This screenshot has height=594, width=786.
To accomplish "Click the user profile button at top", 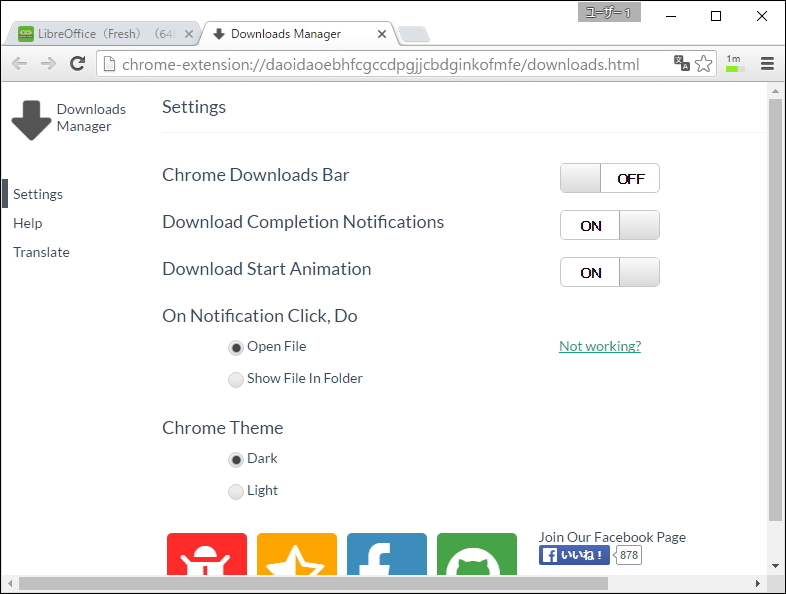I will [x=609, y=13].
